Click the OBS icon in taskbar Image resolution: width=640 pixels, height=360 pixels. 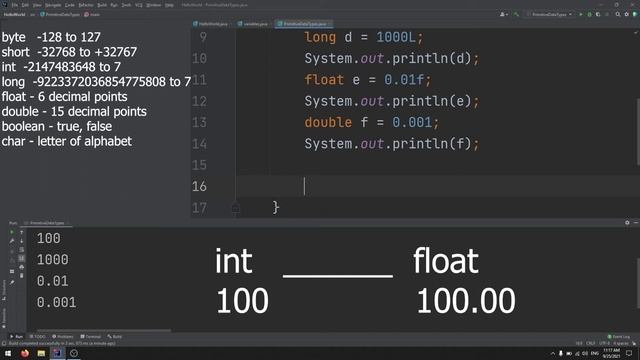pyautogui.click(x=74, y=353)
